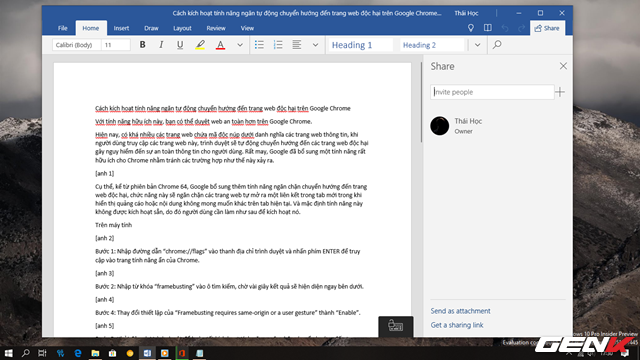Open the Office app on taskbar

pyautogui.click(x=182, y=353)
